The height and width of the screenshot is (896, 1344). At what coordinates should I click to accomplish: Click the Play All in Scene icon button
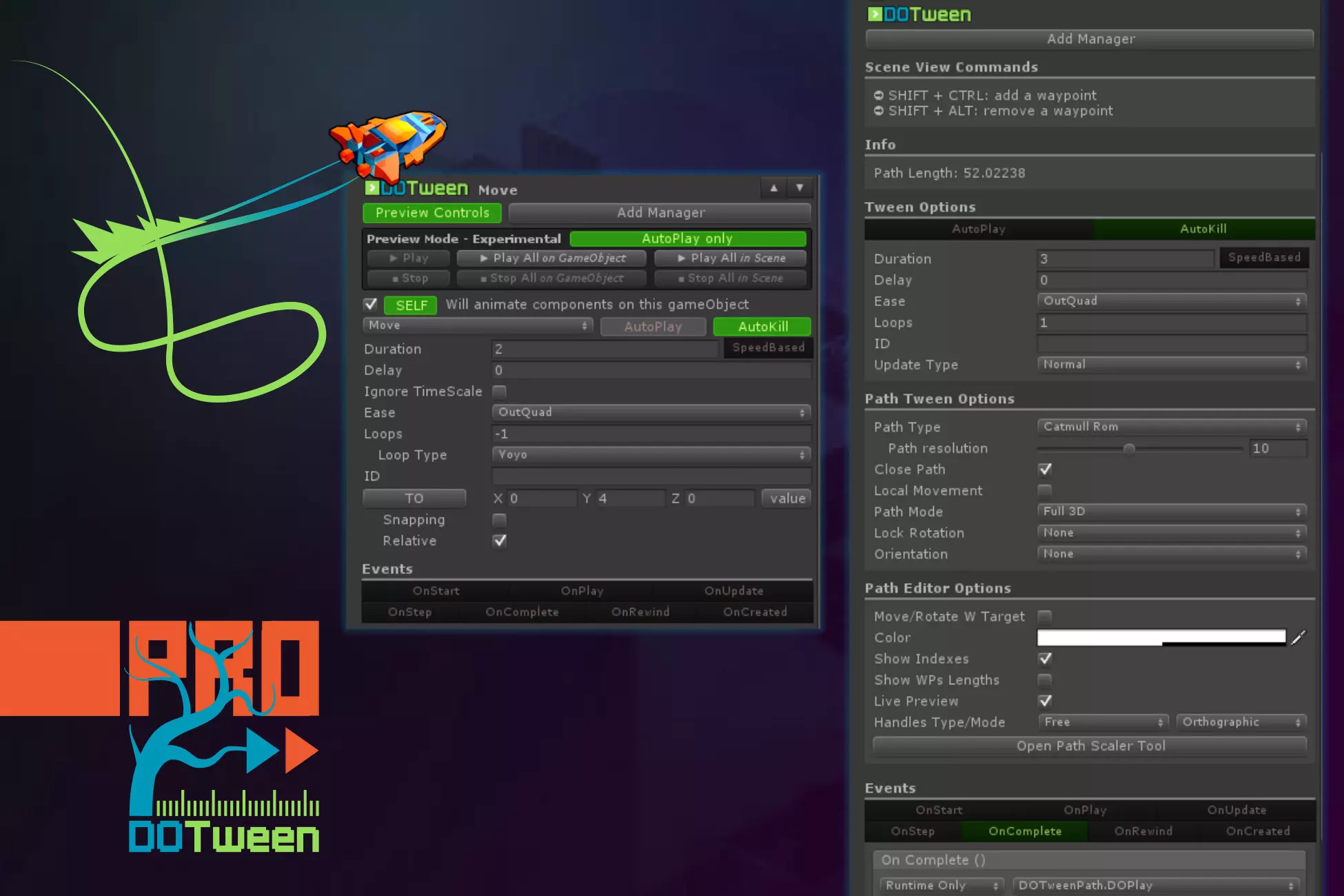(x=731, y=258)
